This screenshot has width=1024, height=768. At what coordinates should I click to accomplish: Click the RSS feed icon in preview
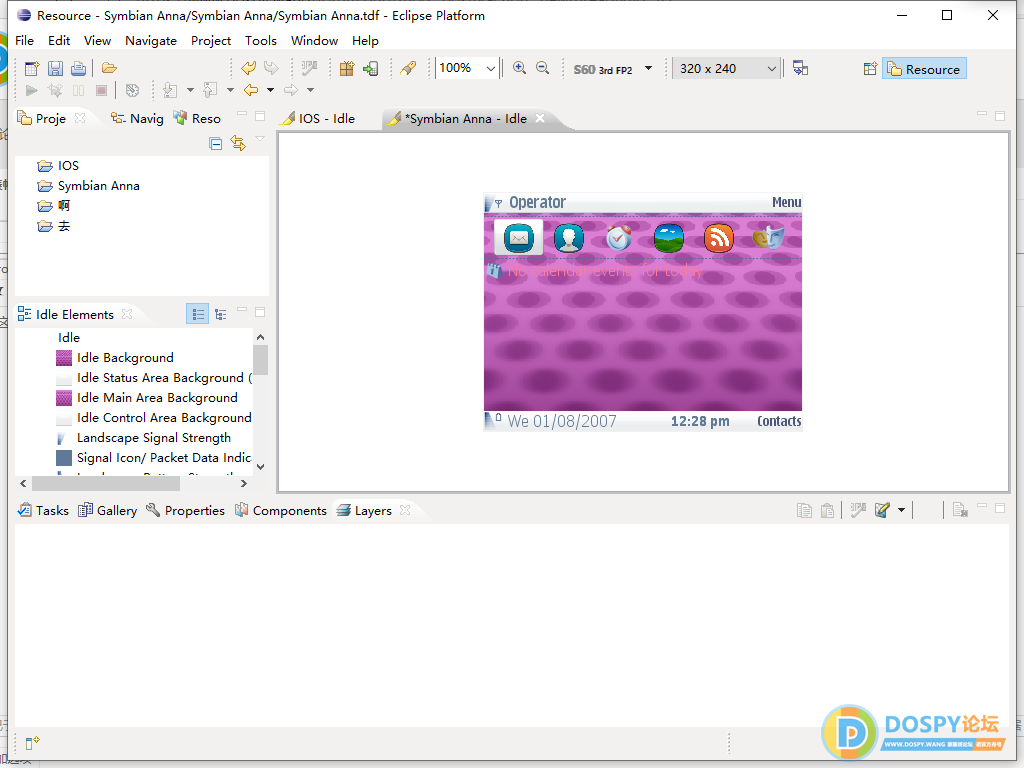pos(718,238)
